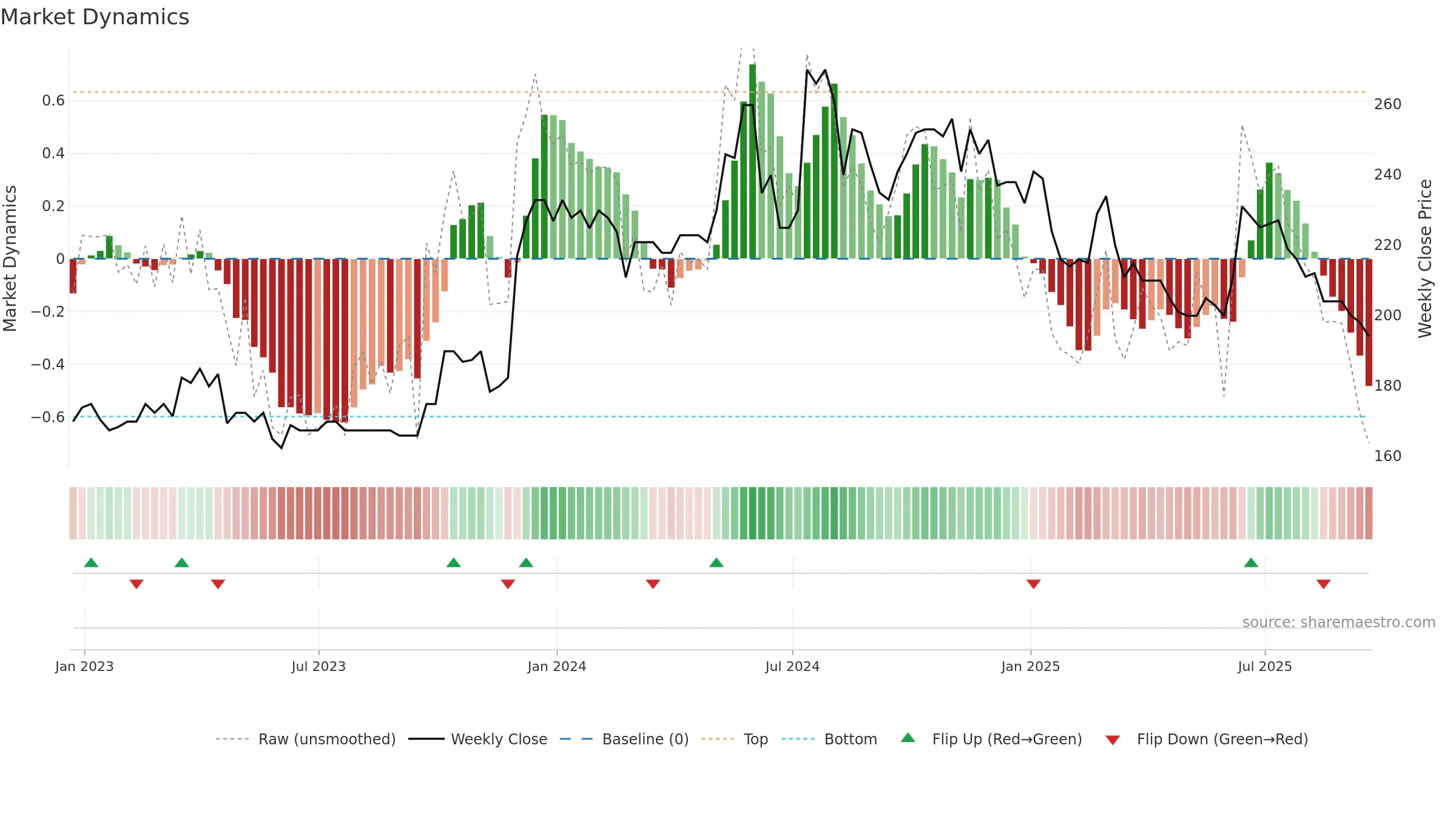Click the Flip Up triangle around May 2024
Image resolution: width=1456 pixels, height=819 pixels.
pos(716,562)
